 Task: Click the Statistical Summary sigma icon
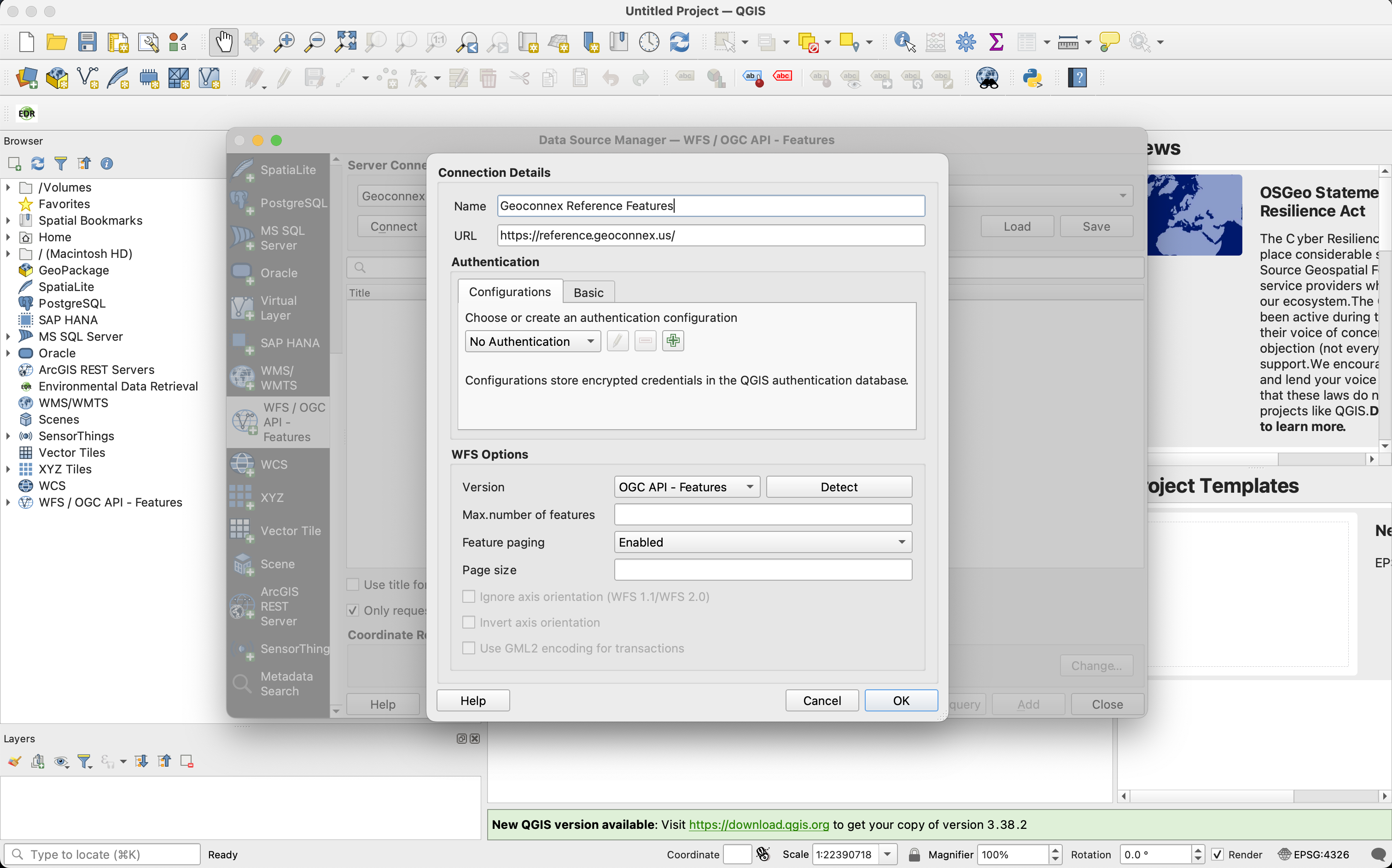tap(996, 42)
